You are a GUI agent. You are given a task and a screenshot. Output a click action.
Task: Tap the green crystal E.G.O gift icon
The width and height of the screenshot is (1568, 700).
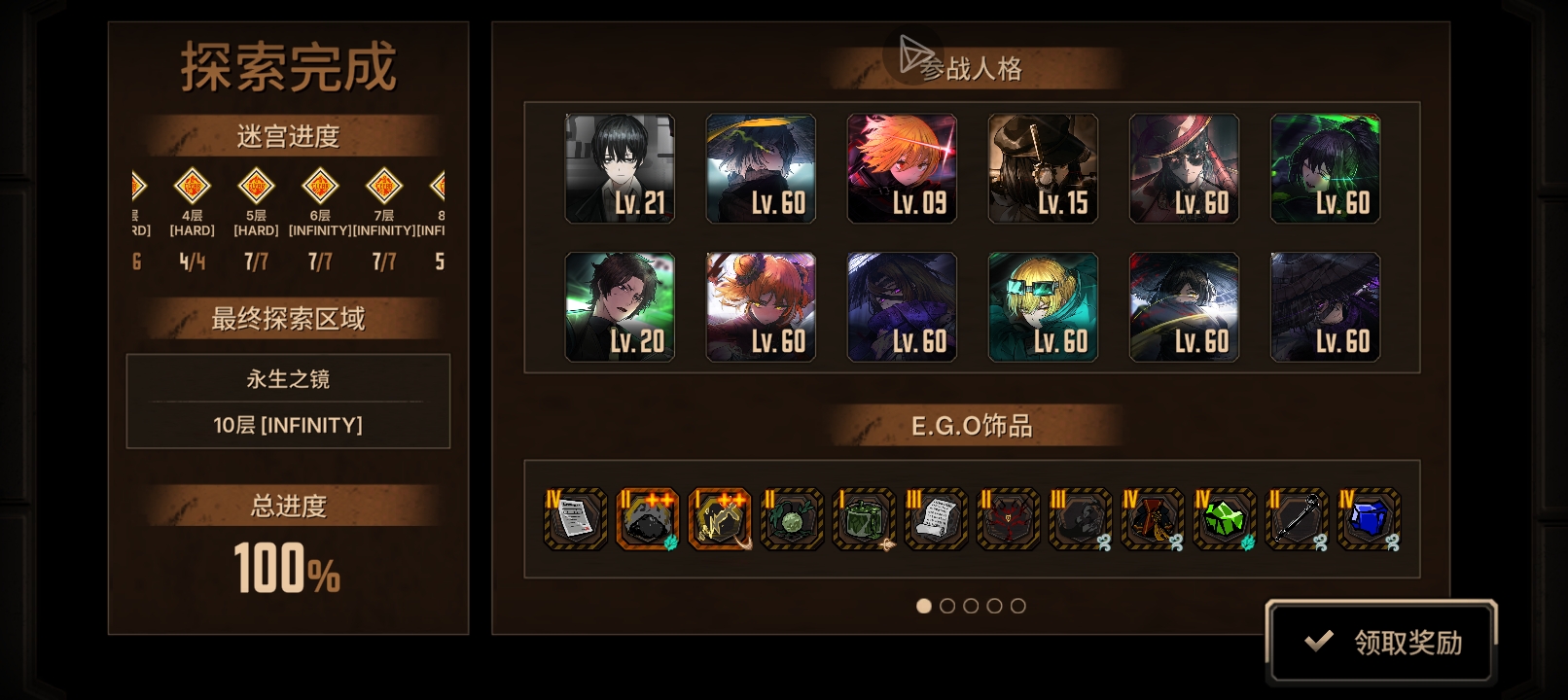click(x=1224, y=519)
